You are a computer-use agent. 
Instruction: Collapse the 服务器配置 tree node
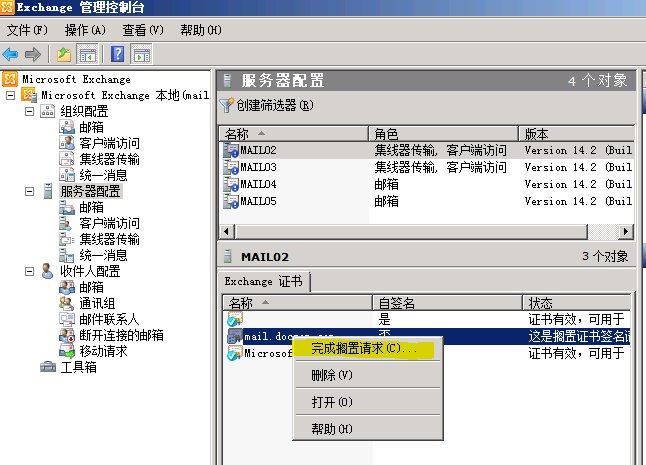29,192
